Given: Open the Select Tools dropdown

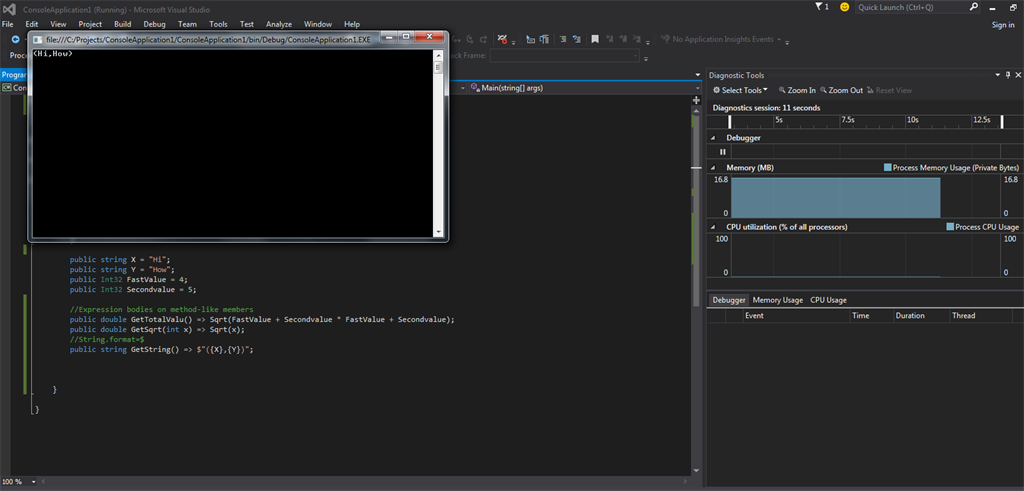Looking at the screenshot, I should coord(740,90).
